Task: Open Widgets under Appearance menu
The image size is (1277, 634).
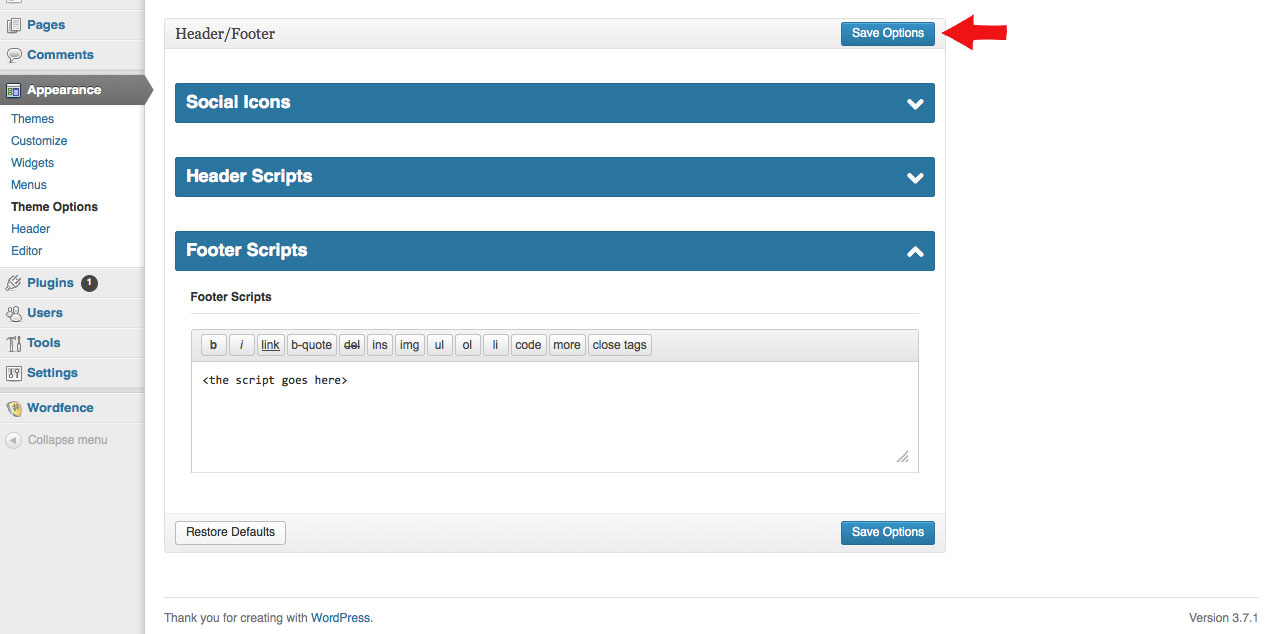Action: (32, 163)
